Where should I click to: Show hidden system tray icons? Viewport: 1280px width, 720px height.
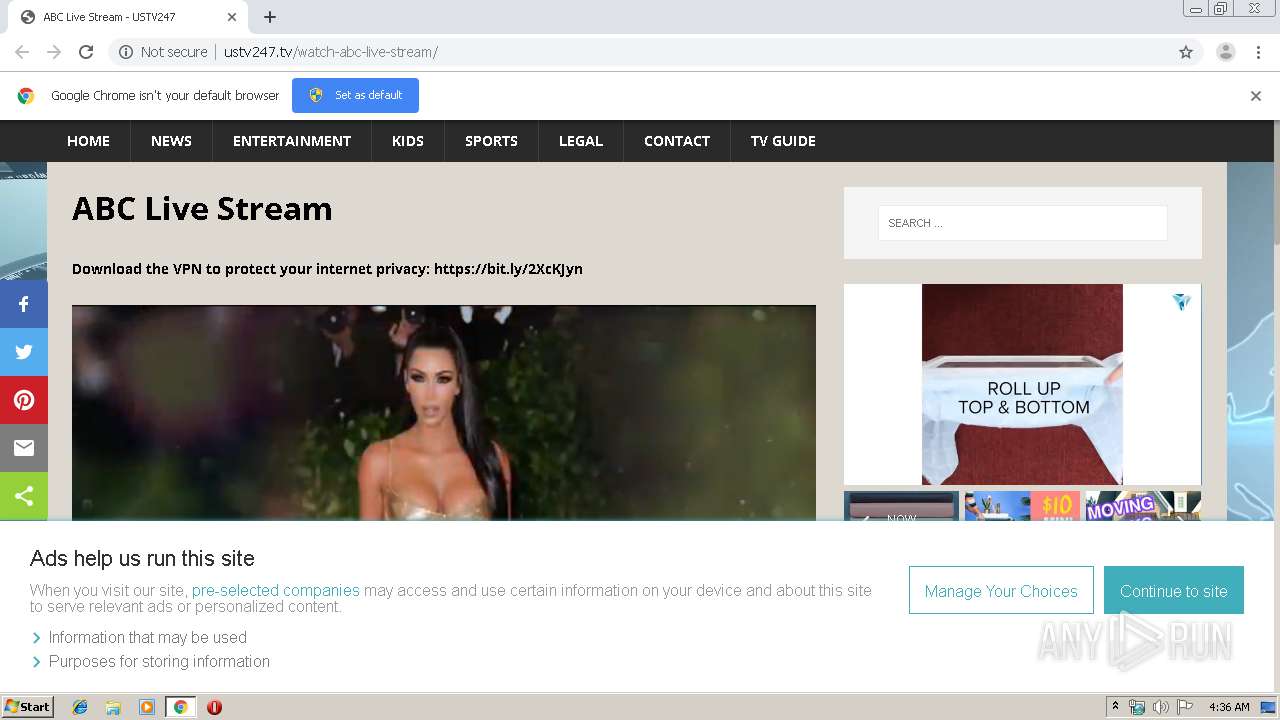pyautogui.click(x=1115, y=707)
